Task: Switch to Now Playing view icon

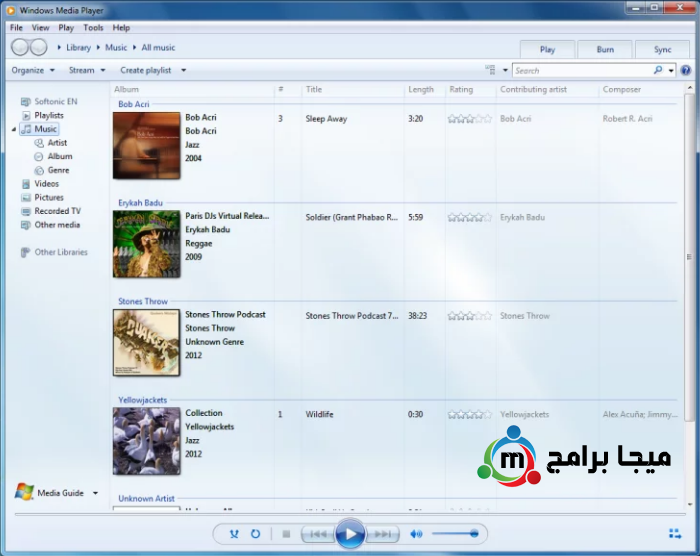Action: click(x=675, y=533)
